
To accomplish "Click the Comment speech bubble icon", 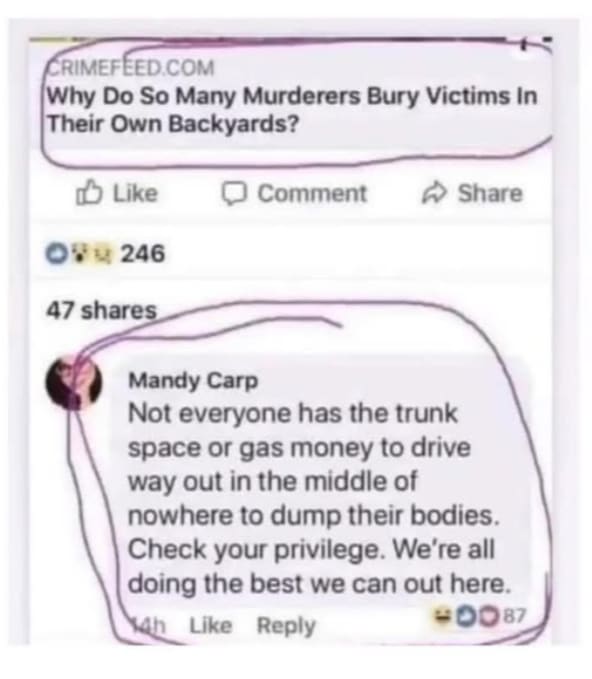I will pos(234,193).
